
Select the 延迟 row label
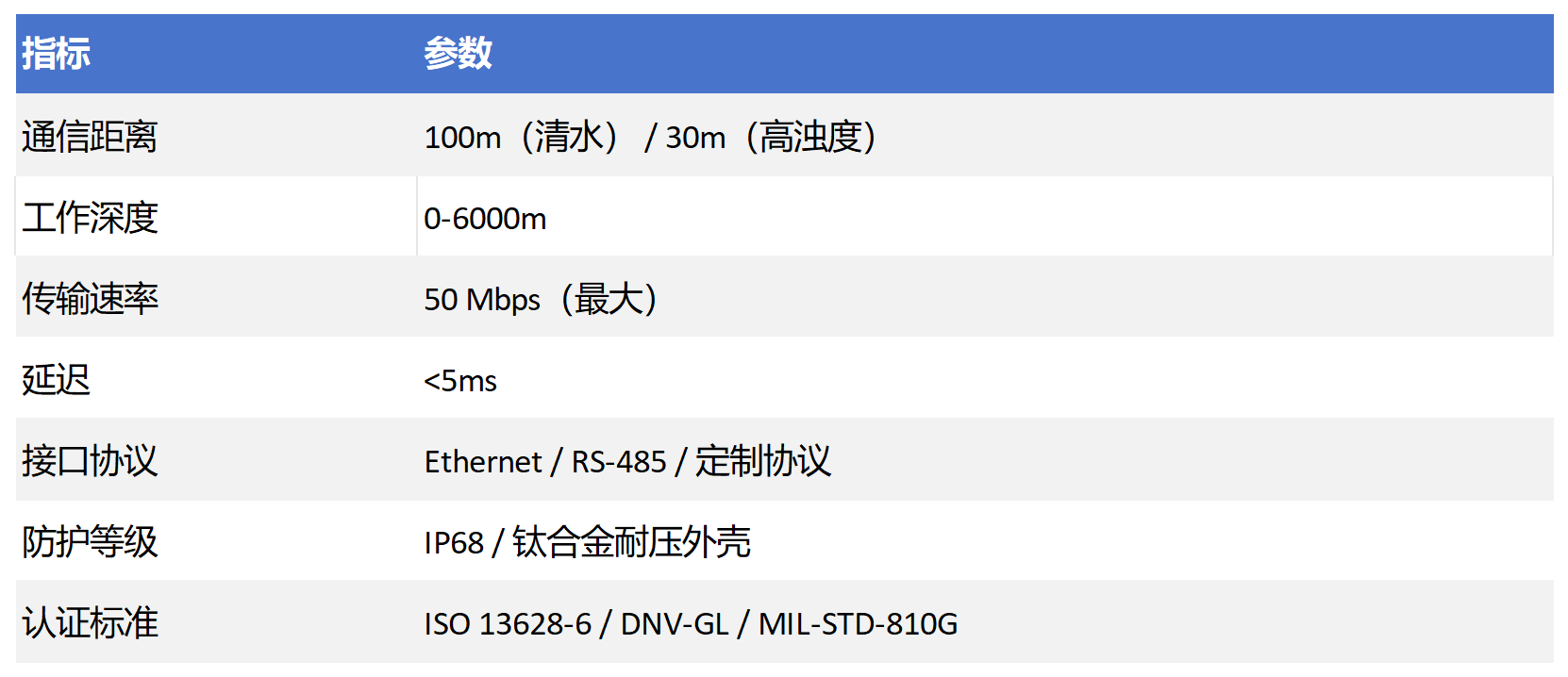56,380
